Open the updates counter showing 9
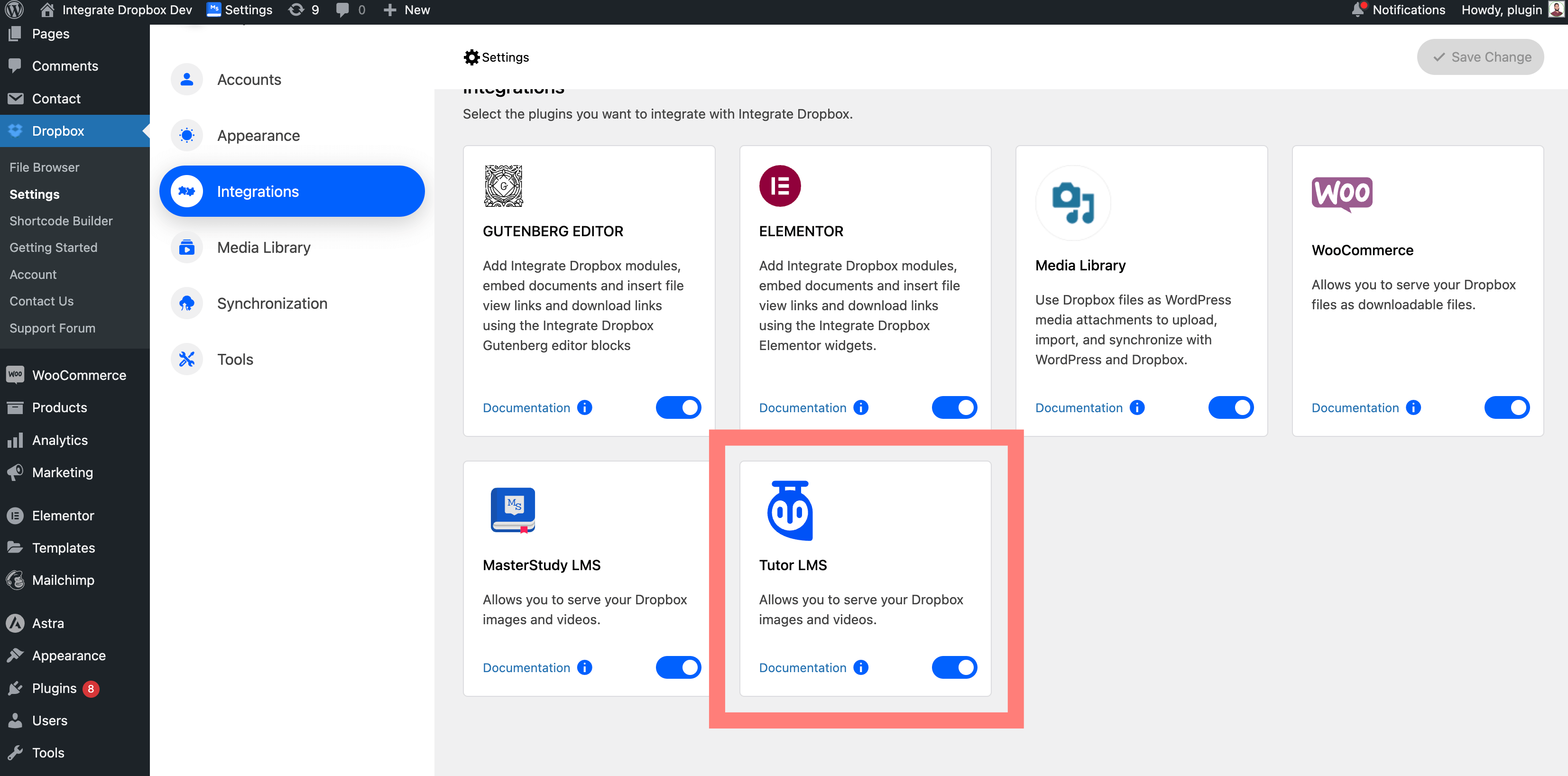1568x776 pixels. 303,10
